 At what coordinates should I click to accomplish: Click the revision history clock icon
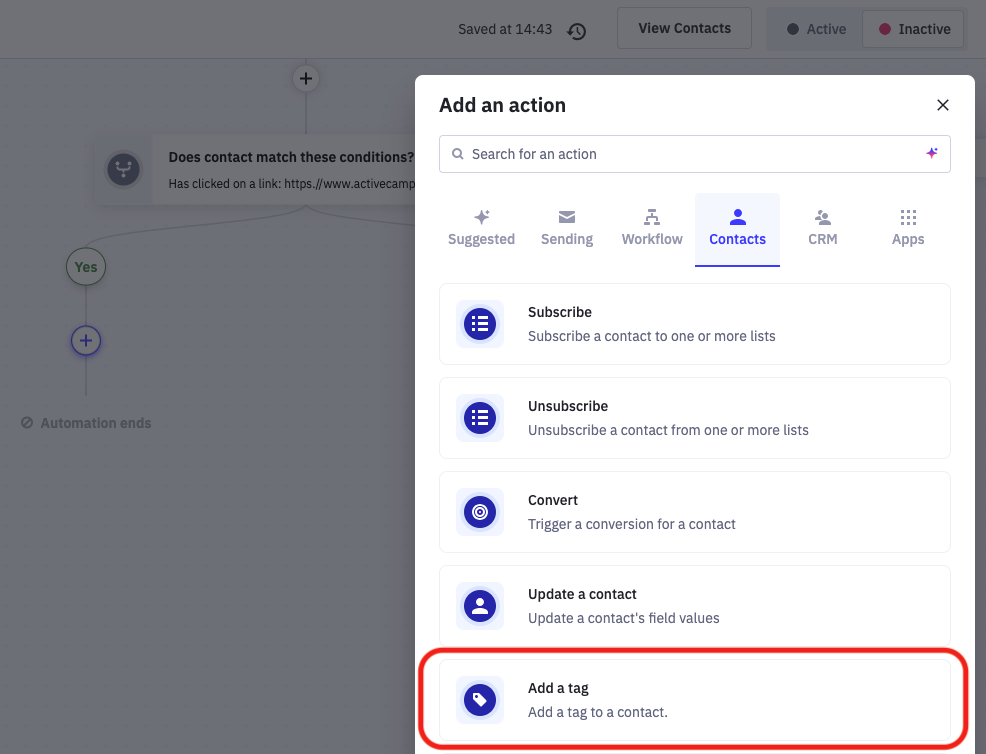pos(576,31)
